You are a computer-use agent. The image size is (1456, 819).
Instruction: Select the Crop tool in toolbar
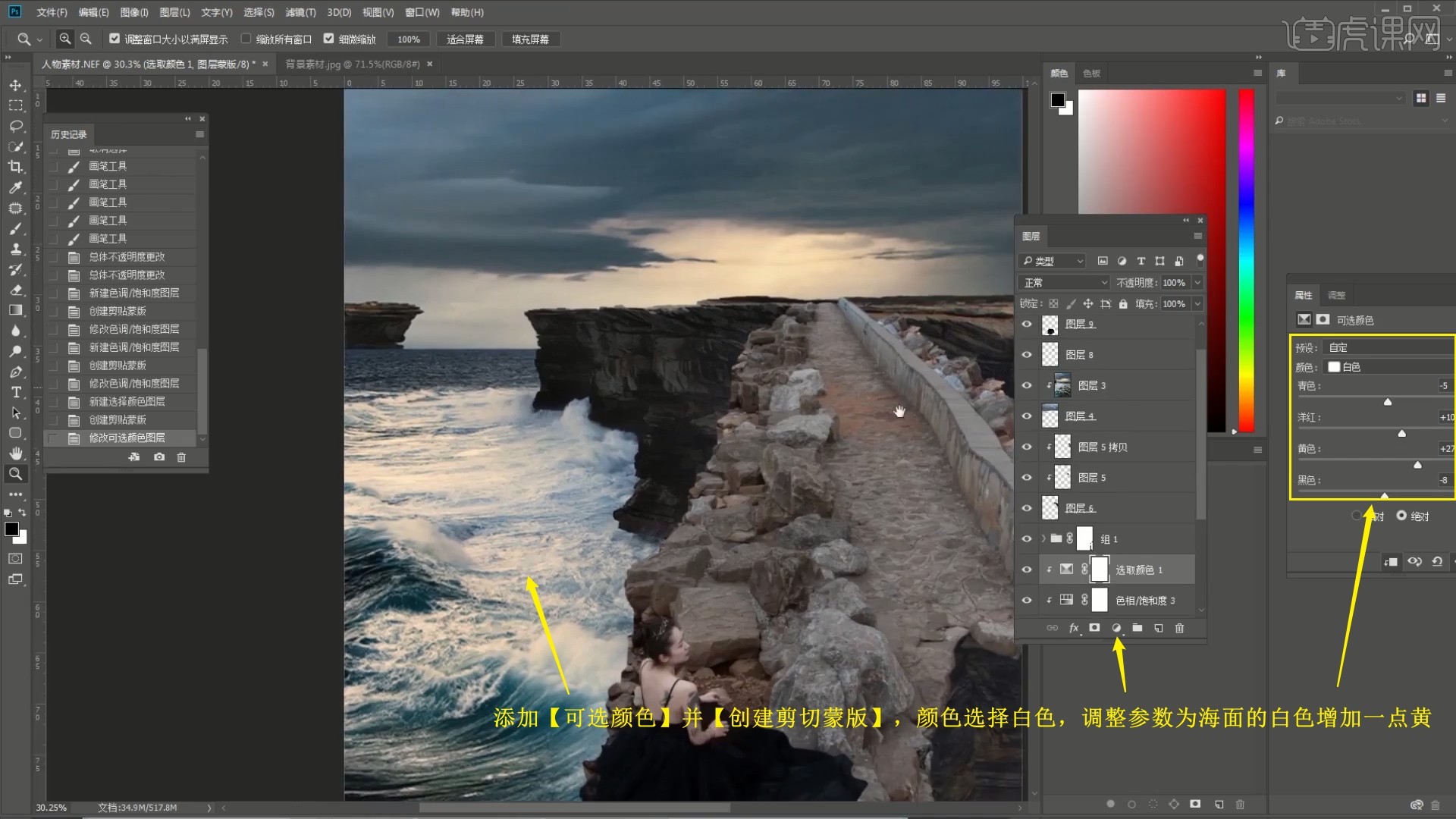point(15,167)
